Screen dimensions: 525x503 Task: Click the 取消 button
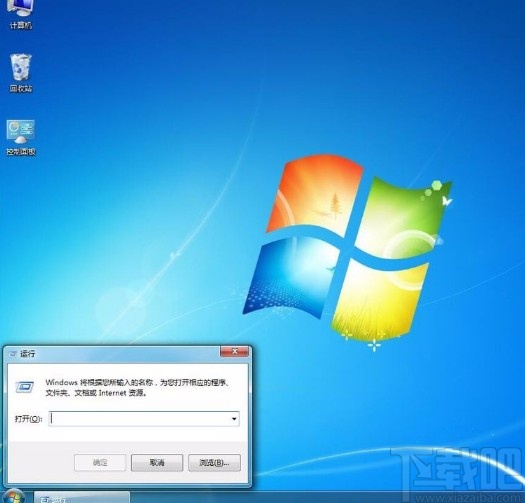tap(157, 463)
